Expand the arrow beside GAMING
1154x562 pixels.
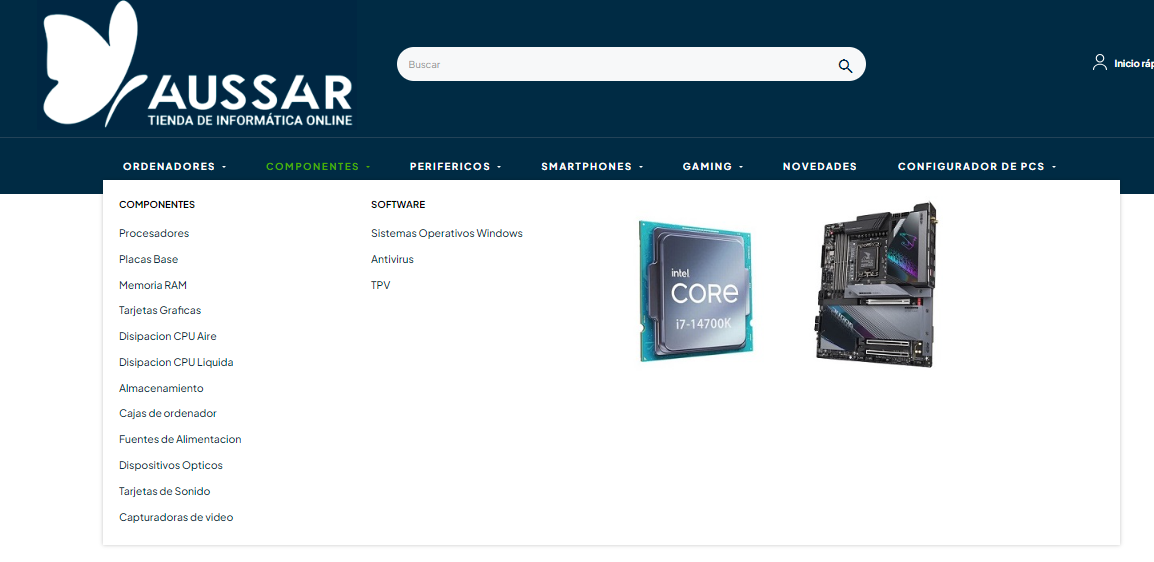coord(741,167)
